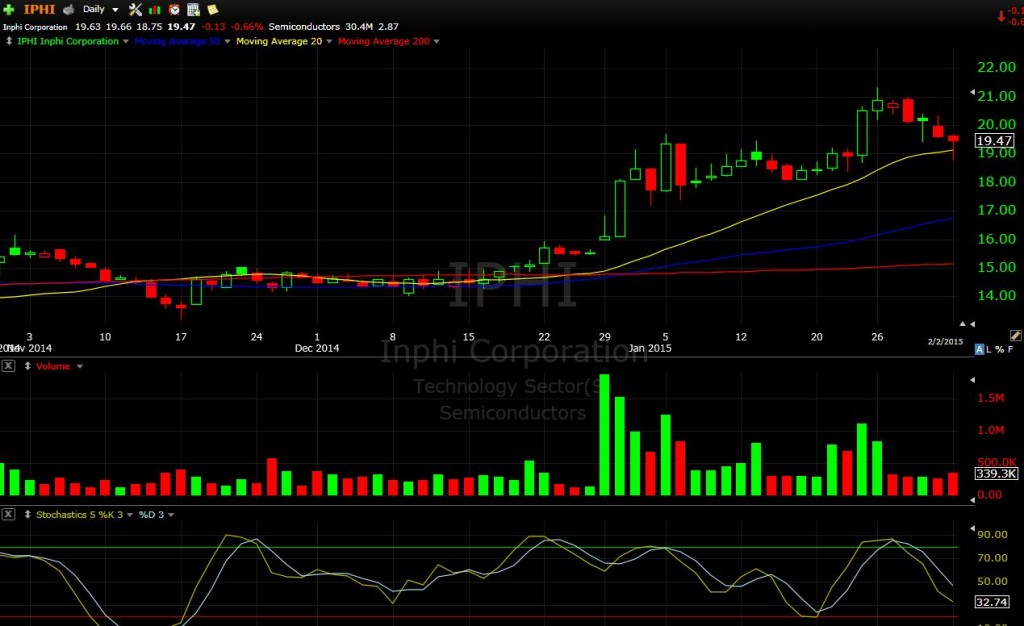Click the IPHI ticker symbol label

pyautogui.click(x=39, y=9)
